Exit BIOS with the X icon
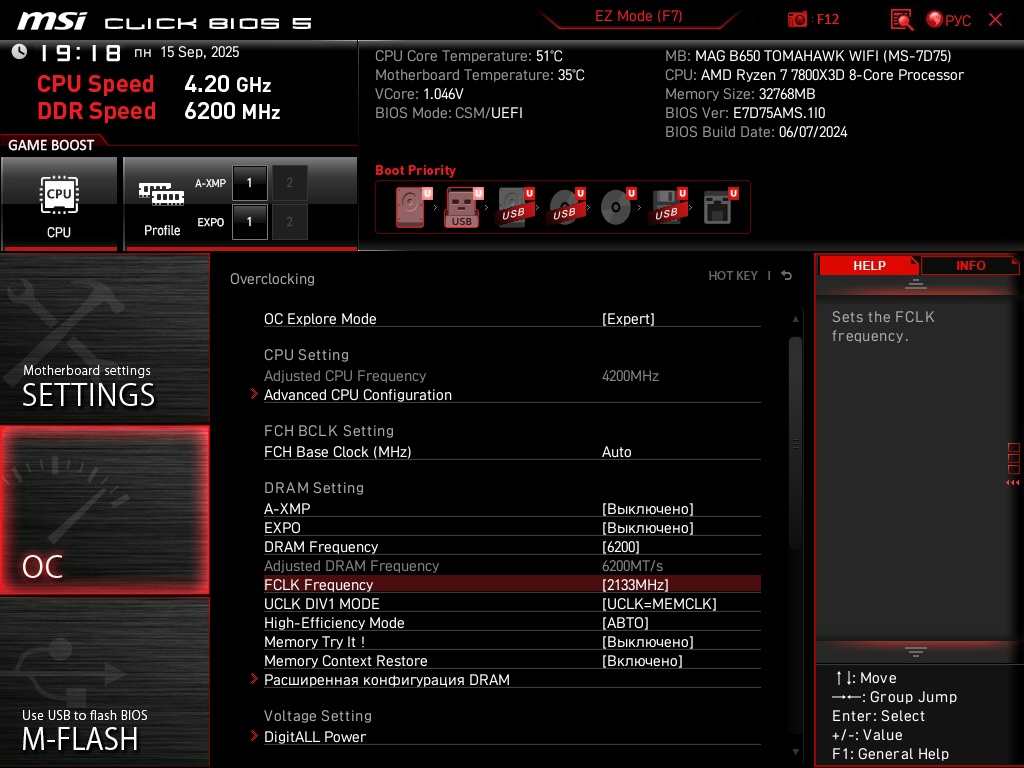This screenshot has height=768, width=1024. click(x=995, y=19)
